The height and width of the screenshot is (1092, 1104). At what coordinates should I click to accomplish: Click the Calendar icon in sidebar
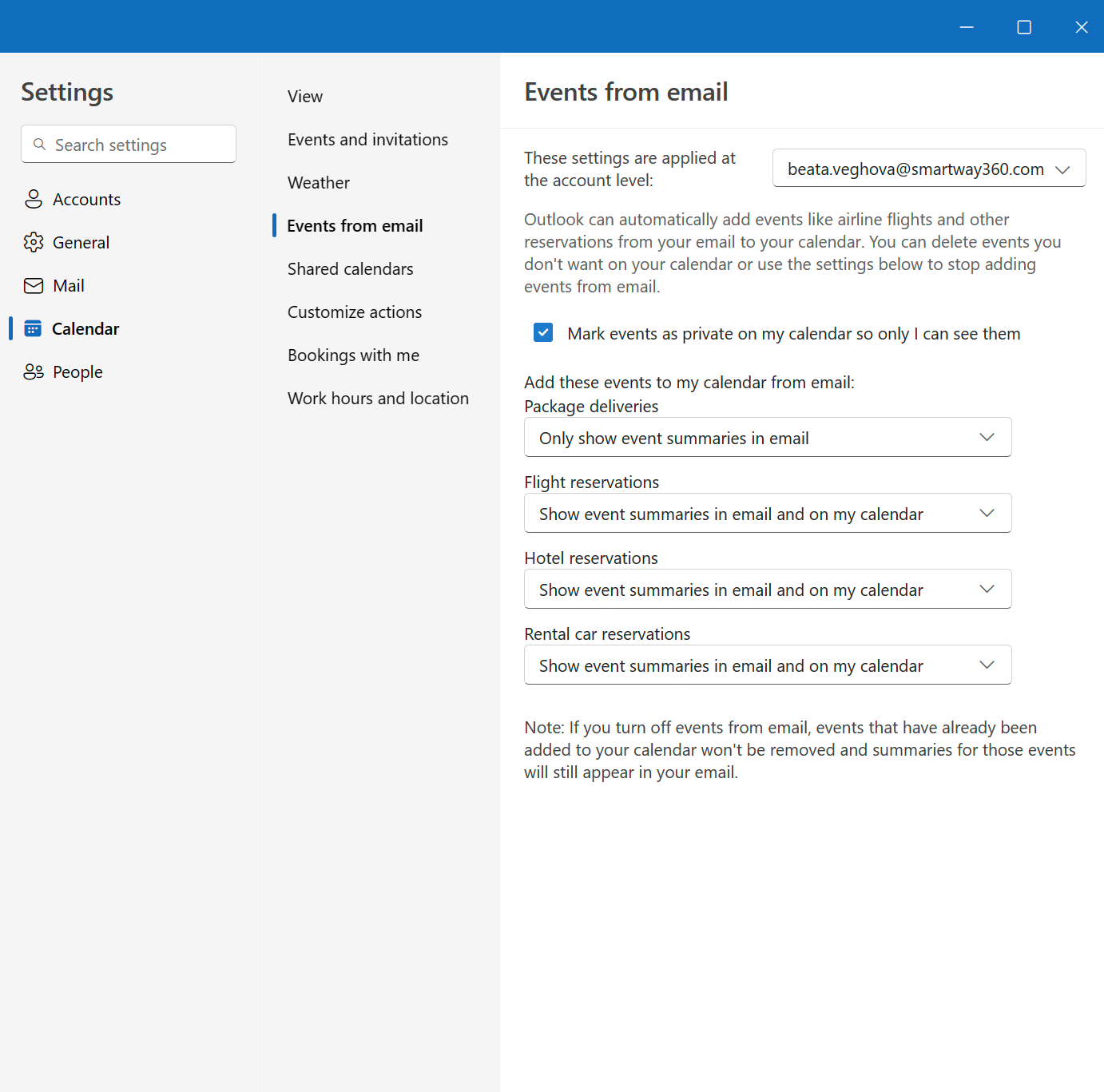(33, 328)
